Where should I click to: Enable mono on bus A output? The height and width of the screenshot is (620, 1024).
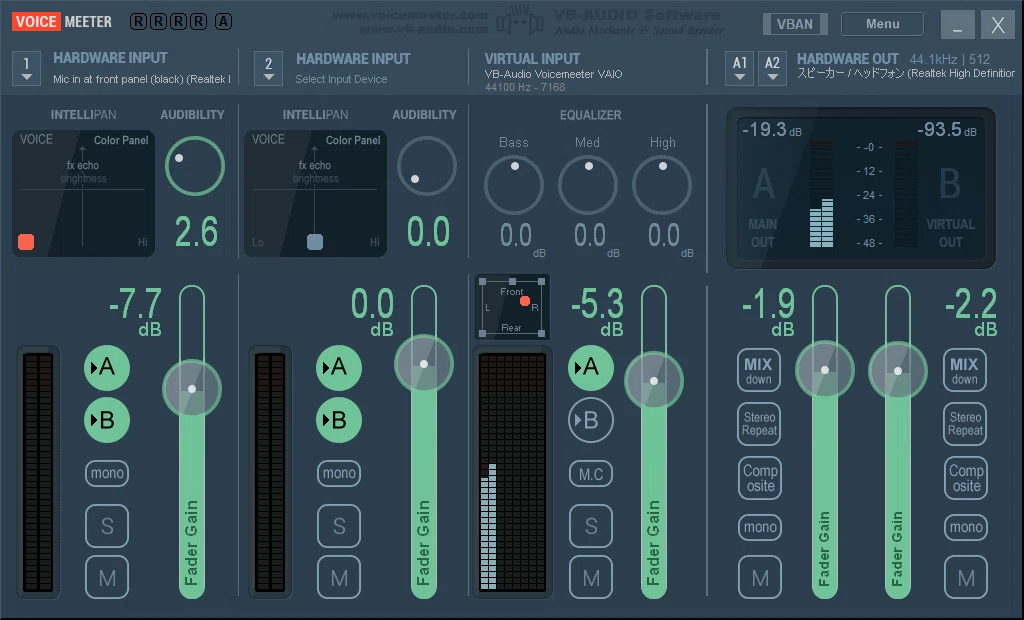pos(760,527)
